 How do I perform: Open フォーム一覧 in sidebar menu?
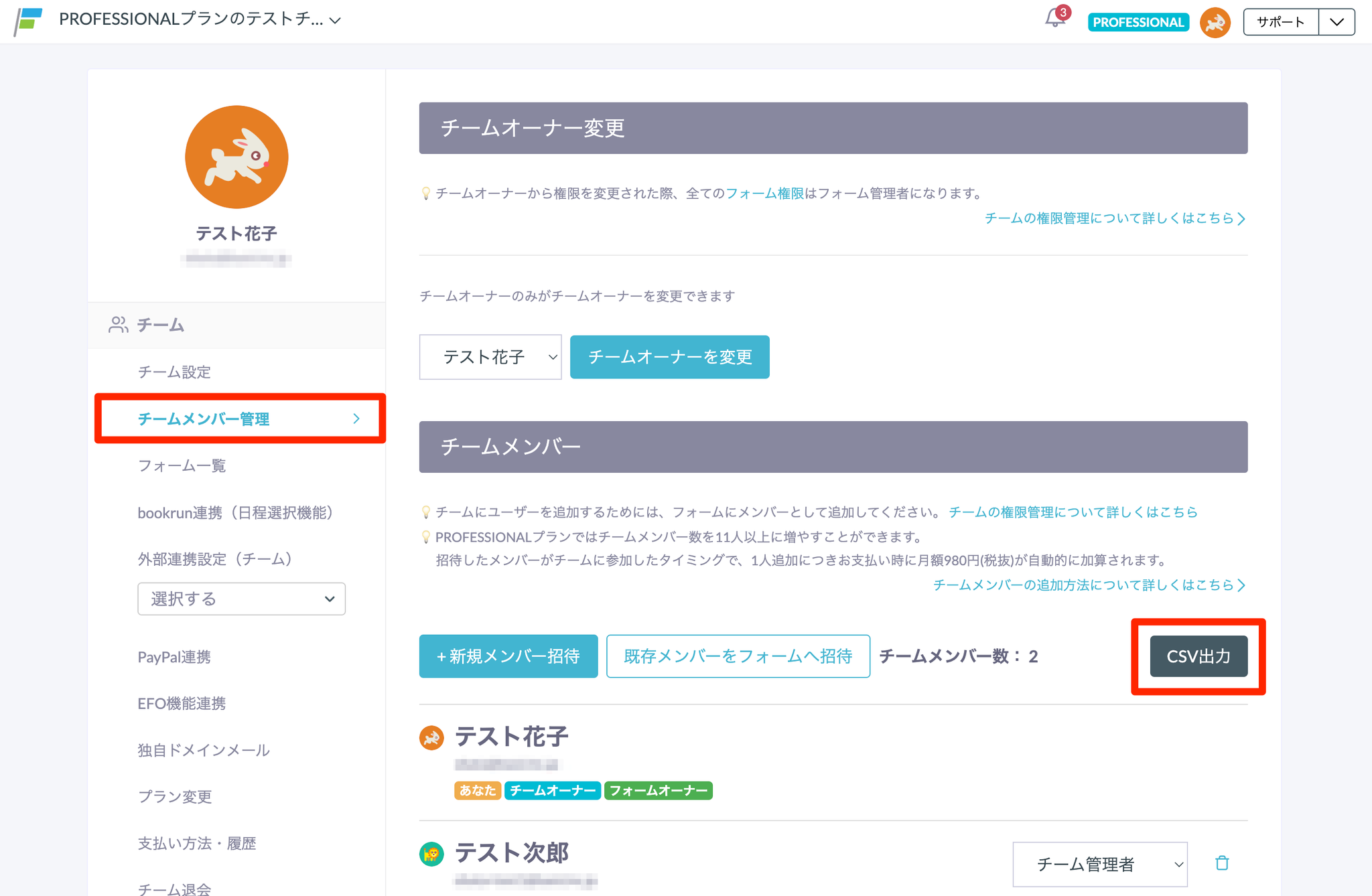pyautogui.click(x=182, y=465)
